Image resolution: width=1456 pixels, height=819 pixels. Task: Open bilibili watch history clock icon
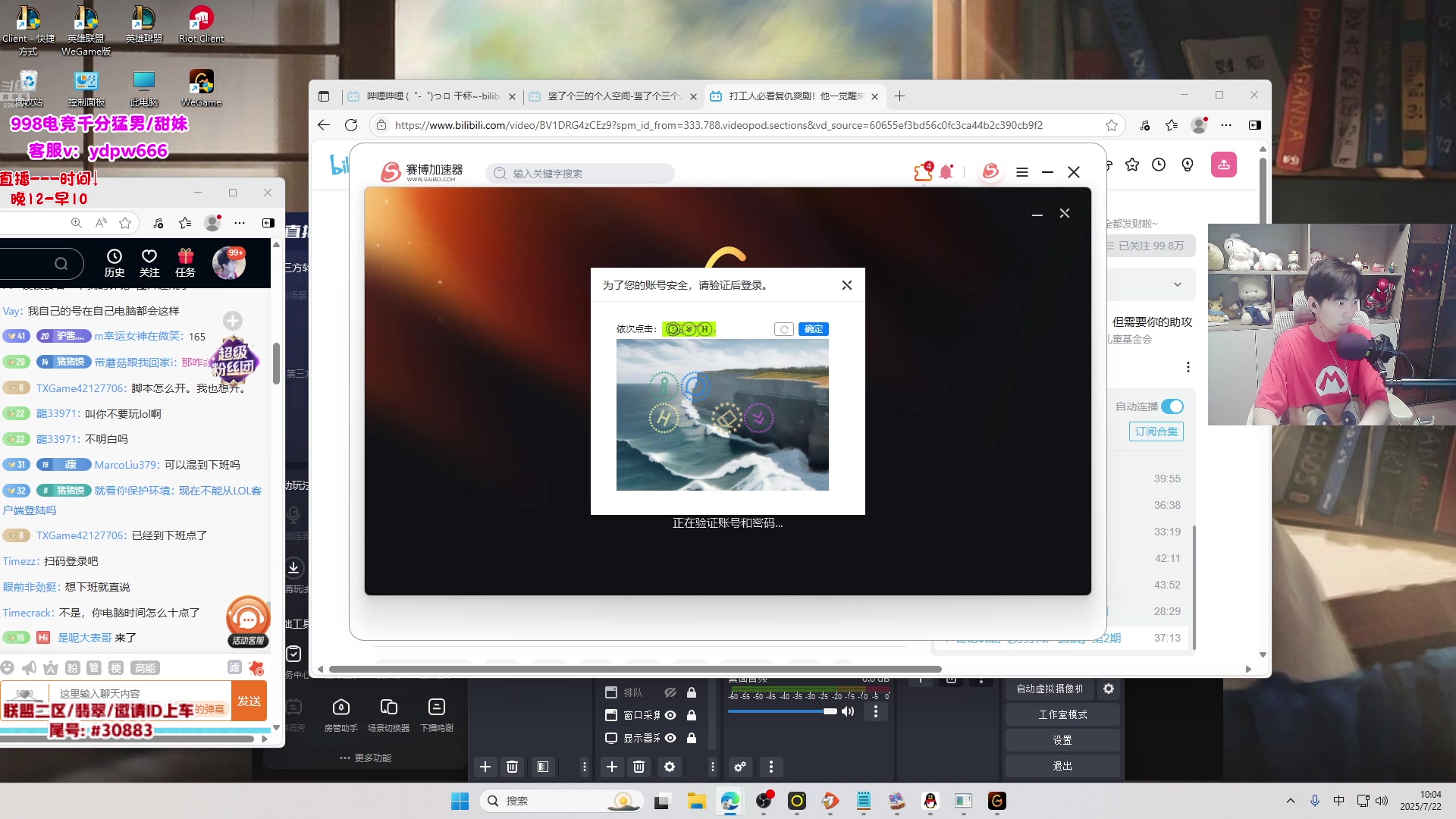click(x=1159, y=165)
